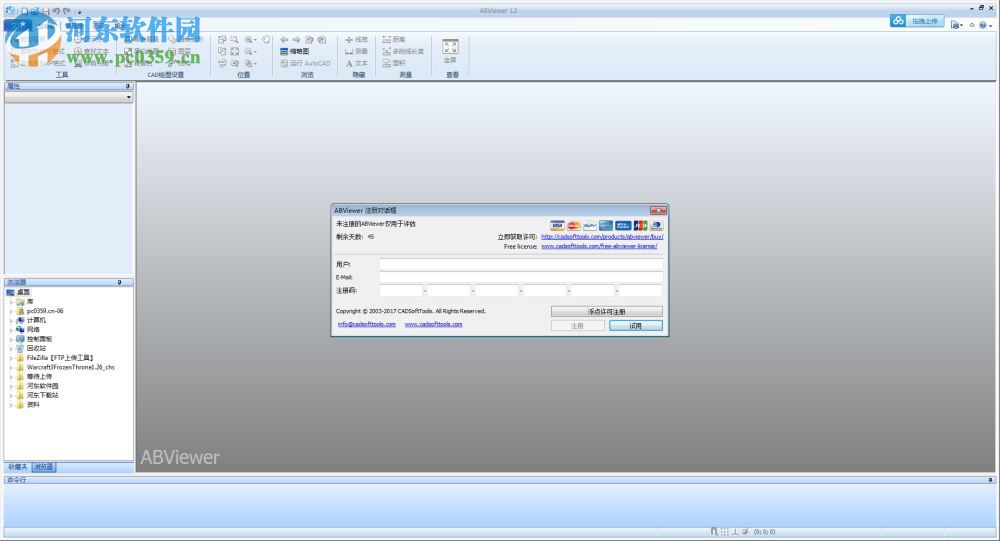Click the last registration code box
The width and height of the screenshot is (1000, 541).
point(641,290)
